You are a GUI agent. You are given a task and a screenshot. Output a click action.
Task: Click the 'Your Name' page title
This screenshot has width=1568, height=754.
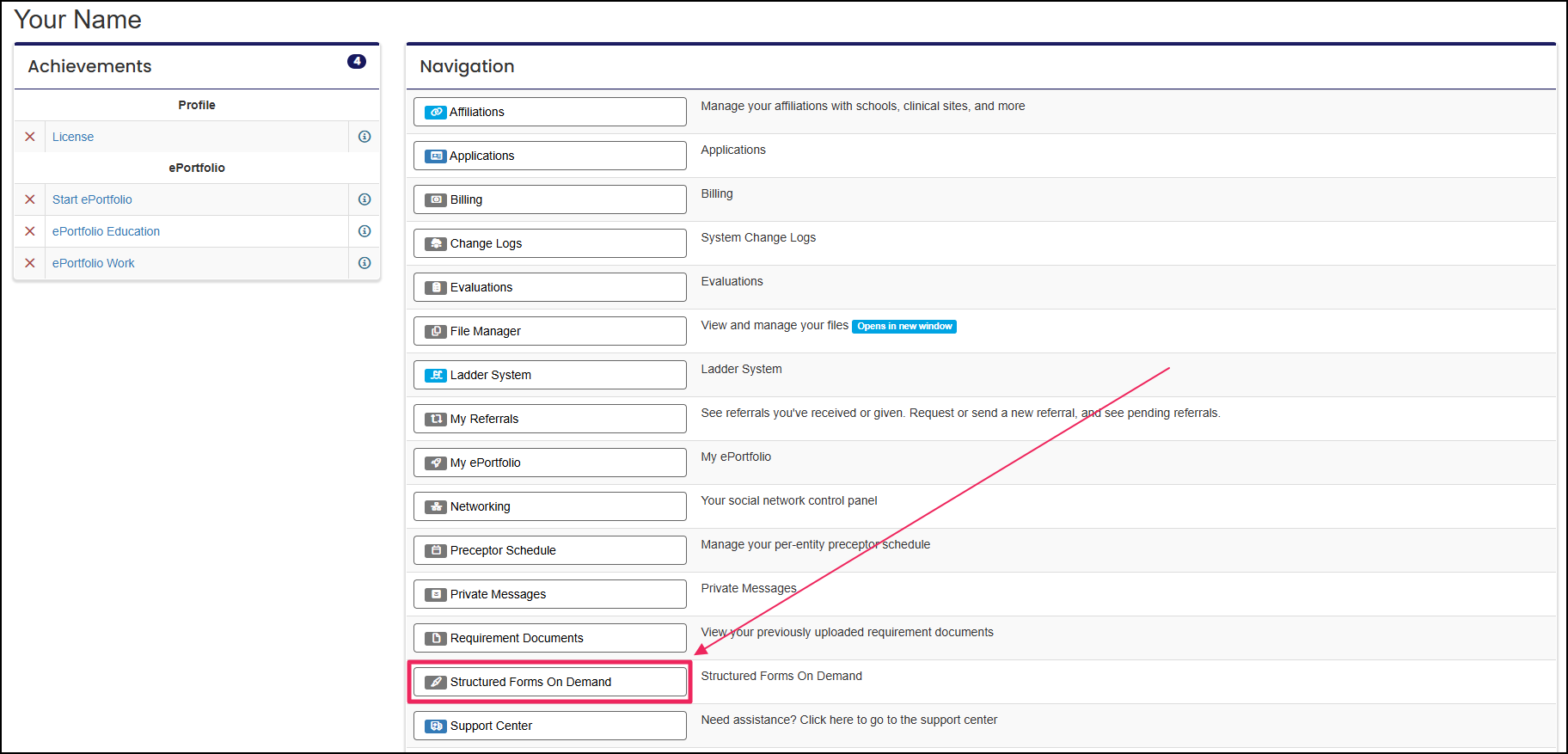click(x=77, y=19)
